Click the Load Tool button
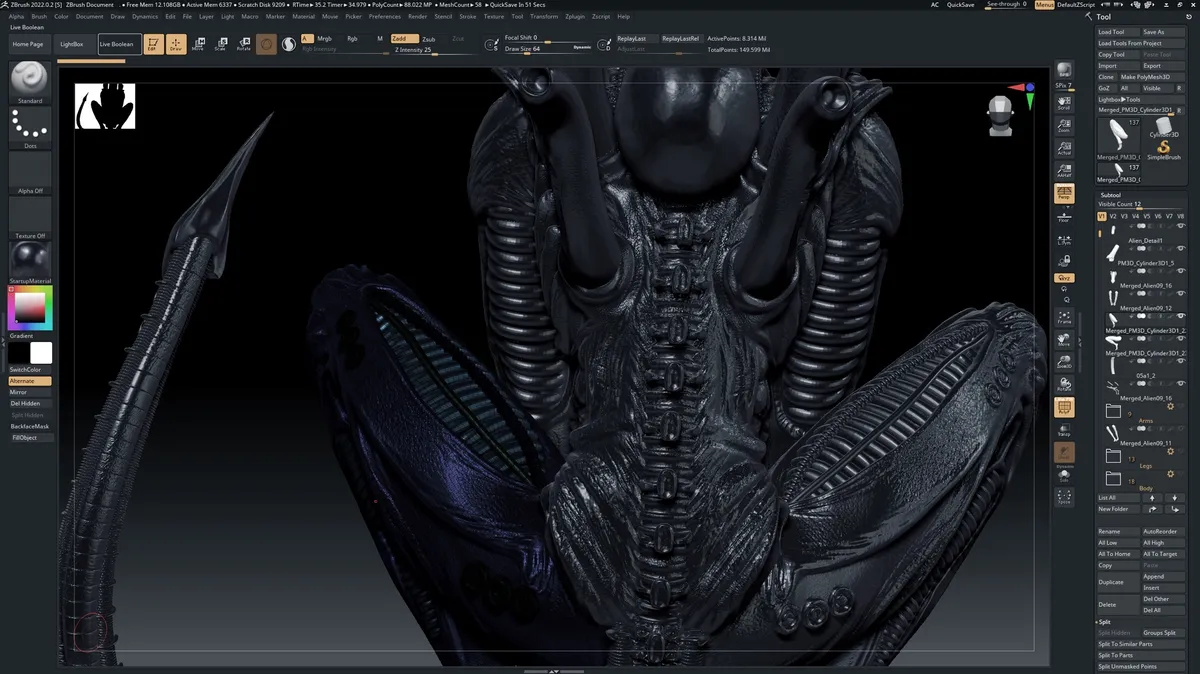 click(x=1118, y=32)
